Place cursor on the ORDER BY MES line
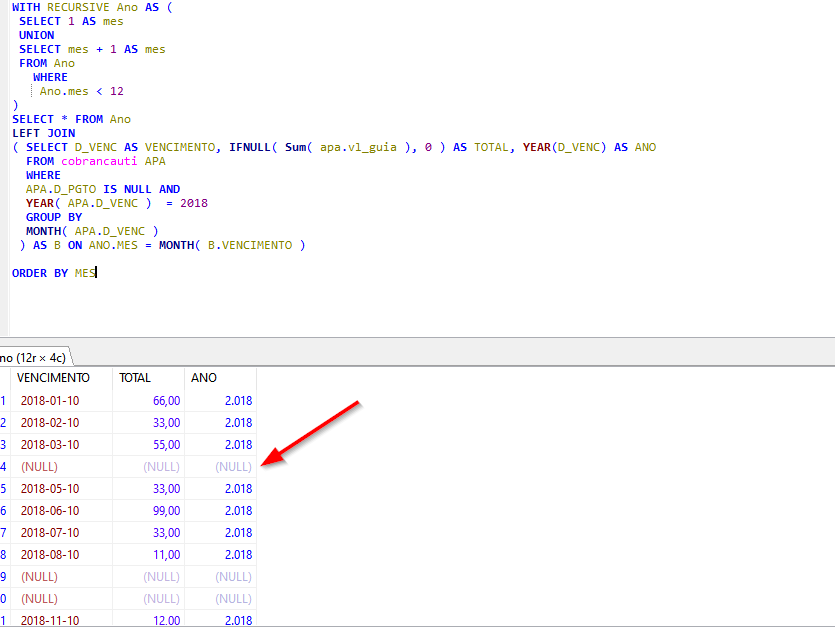 pyautogui.click(x=54, y=273)
